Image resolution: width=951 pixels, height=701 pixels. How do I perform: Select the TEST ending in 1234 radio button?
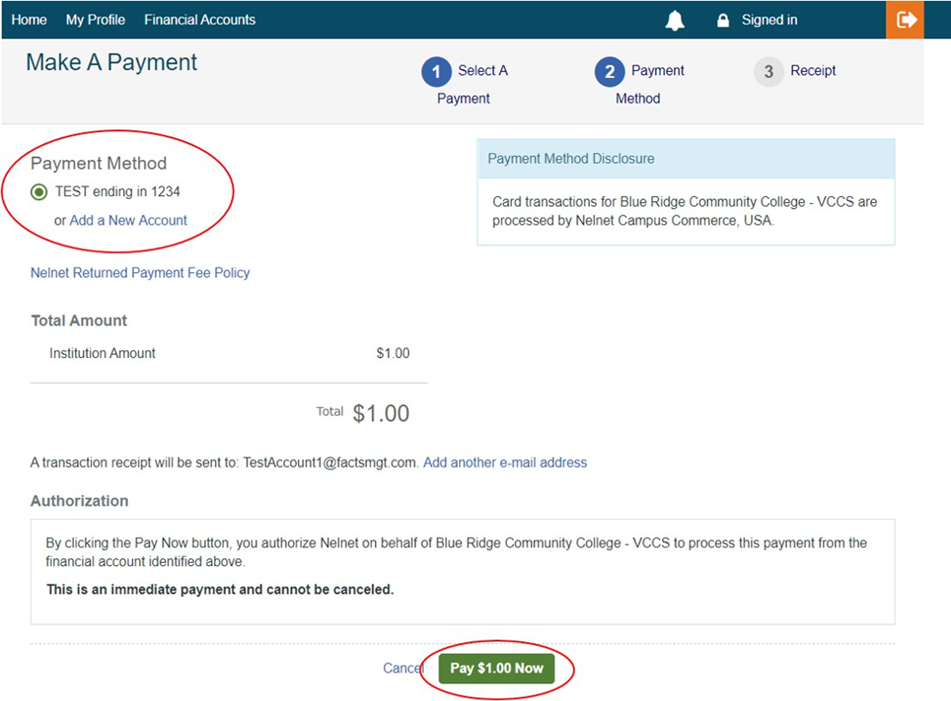point(39,192)
